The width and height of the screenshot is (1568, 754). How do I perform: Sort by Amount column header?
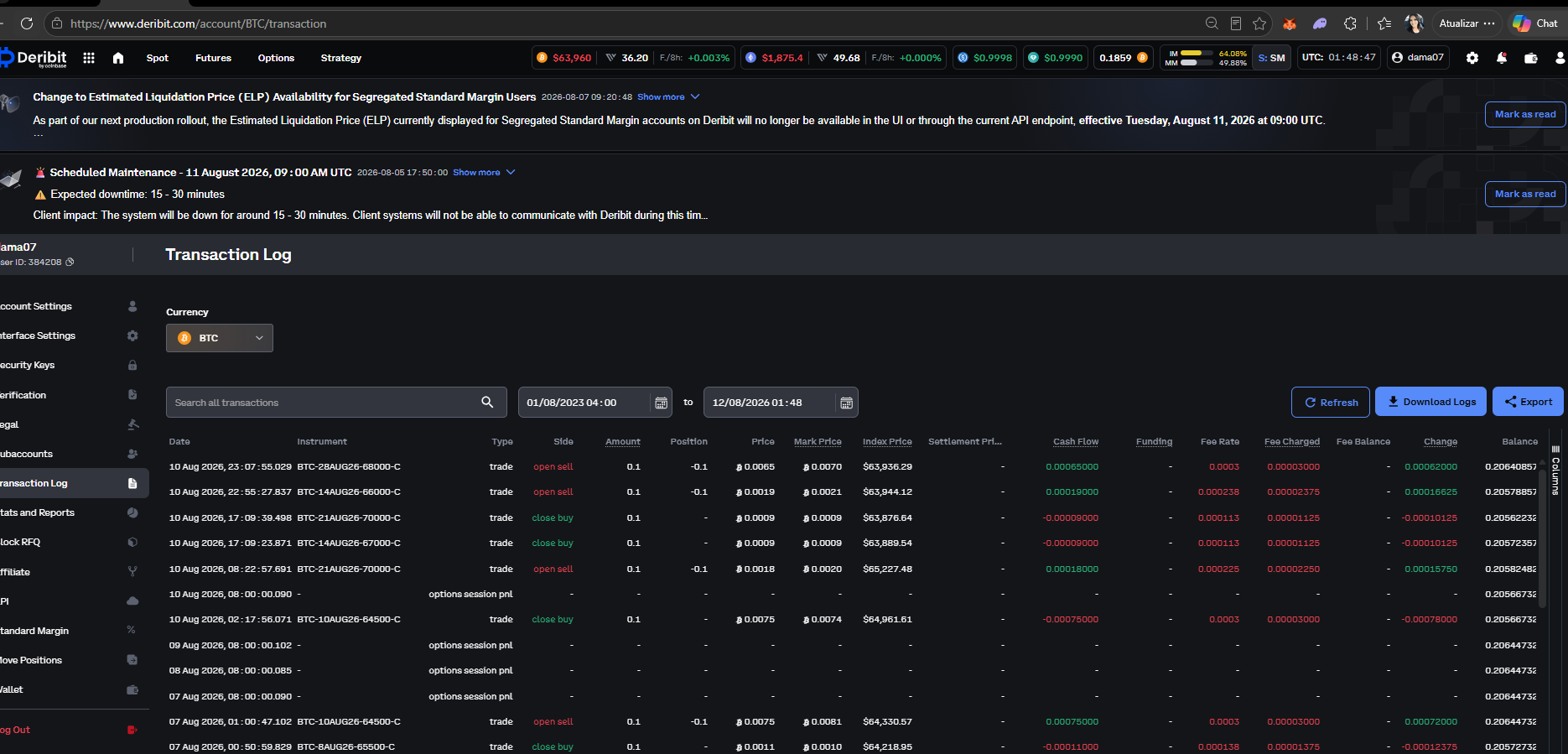pos(623,442)
